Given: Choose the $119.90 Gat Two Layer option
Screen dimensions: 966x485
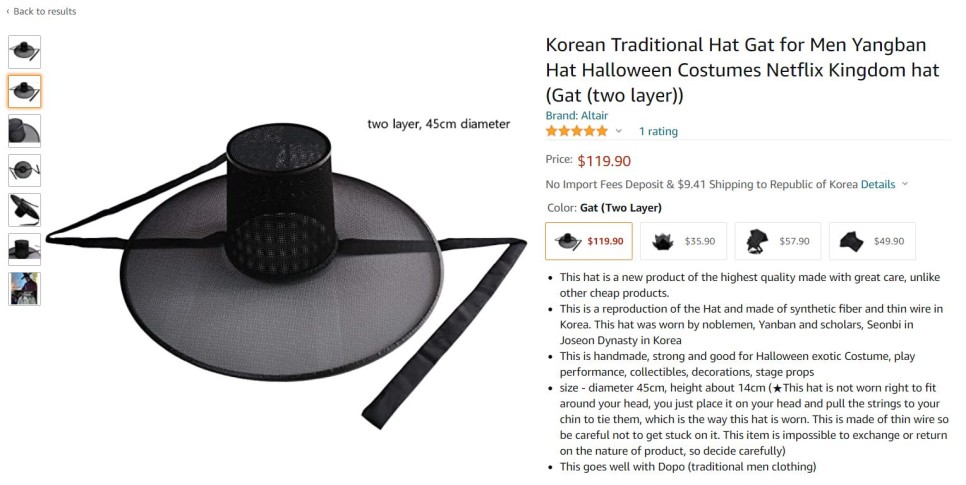Looking at the screenshot, I should (x=589, y=241).
